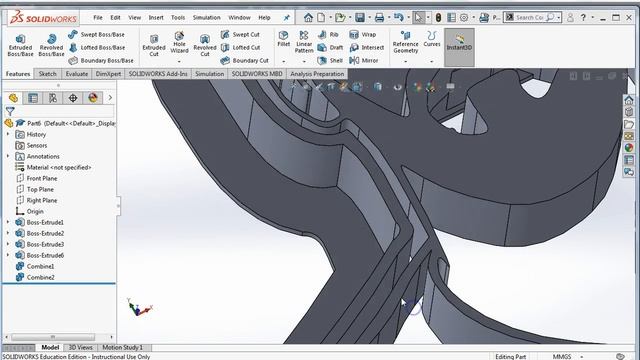
Task: Switch to the SOLIDWORKS Add-Ins tab
Action: pyautogui.click(x=158, y=74)
